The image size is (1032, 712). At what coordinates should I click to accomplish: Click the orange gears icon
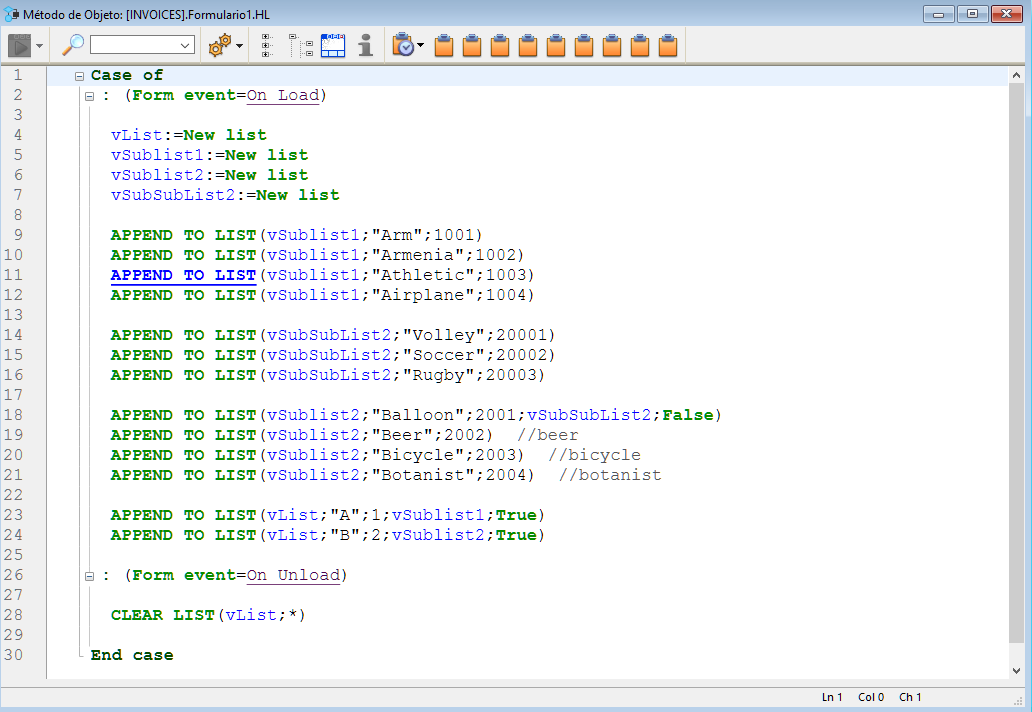click(x=218, y=45)
